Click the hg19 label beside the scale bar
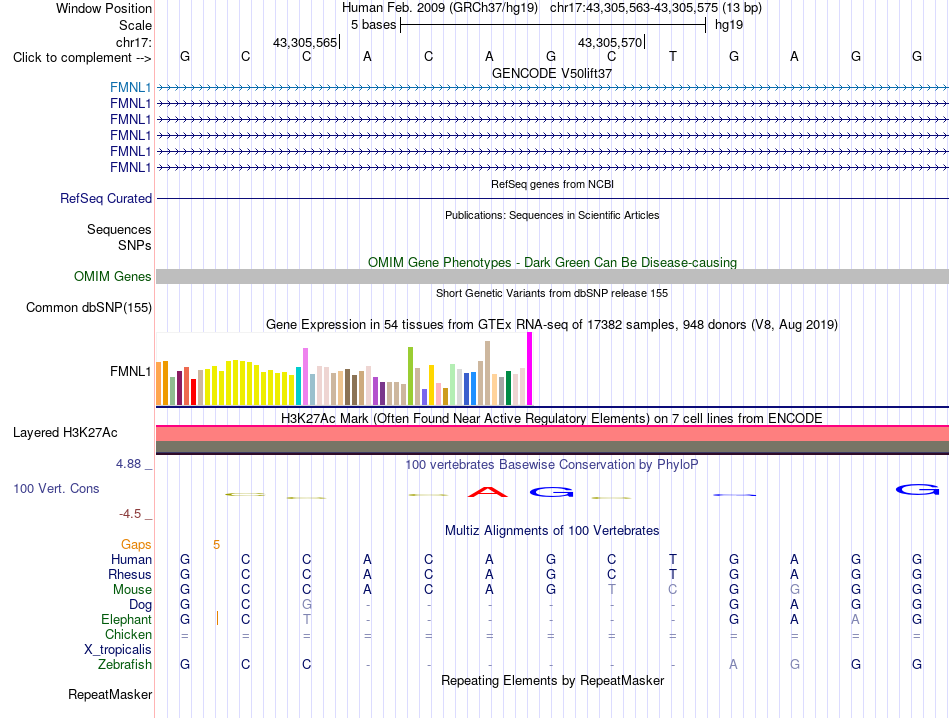The height and width of the screenshot is (718, 950). pos(729,25)
